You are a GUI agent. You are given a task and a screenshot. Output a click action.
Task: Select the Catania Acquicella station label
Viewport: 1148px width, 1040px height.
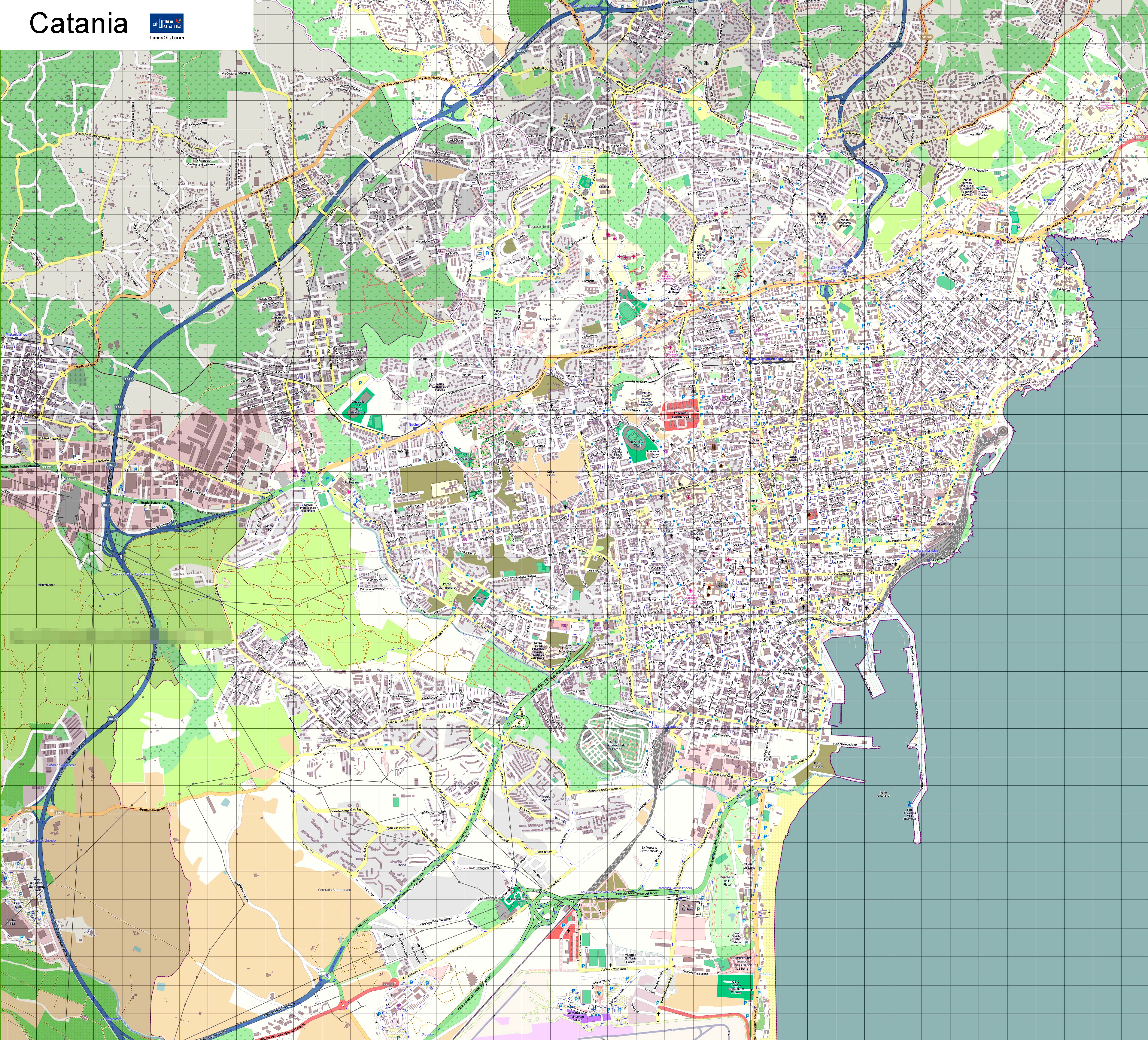[666, 727]
